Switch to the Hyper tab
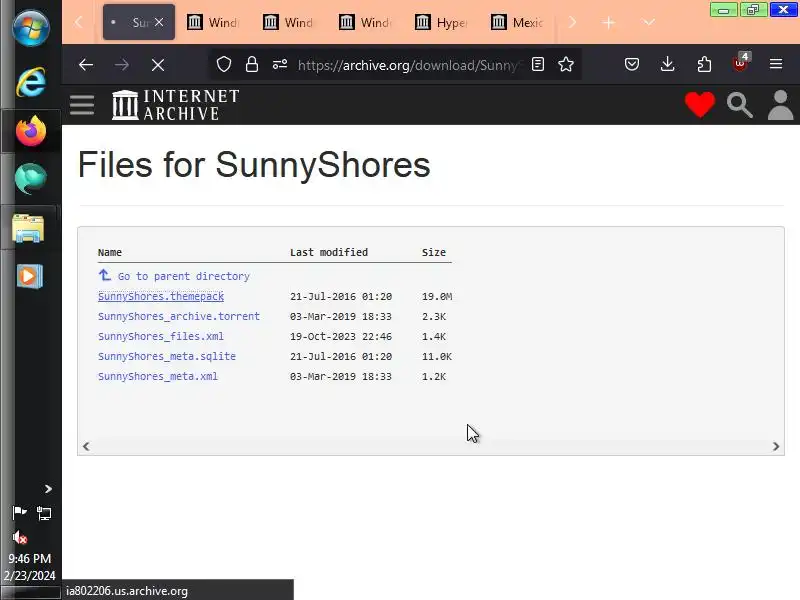This screenshot has width=800, height=600. pyautogui.click(x=441, y=22)
